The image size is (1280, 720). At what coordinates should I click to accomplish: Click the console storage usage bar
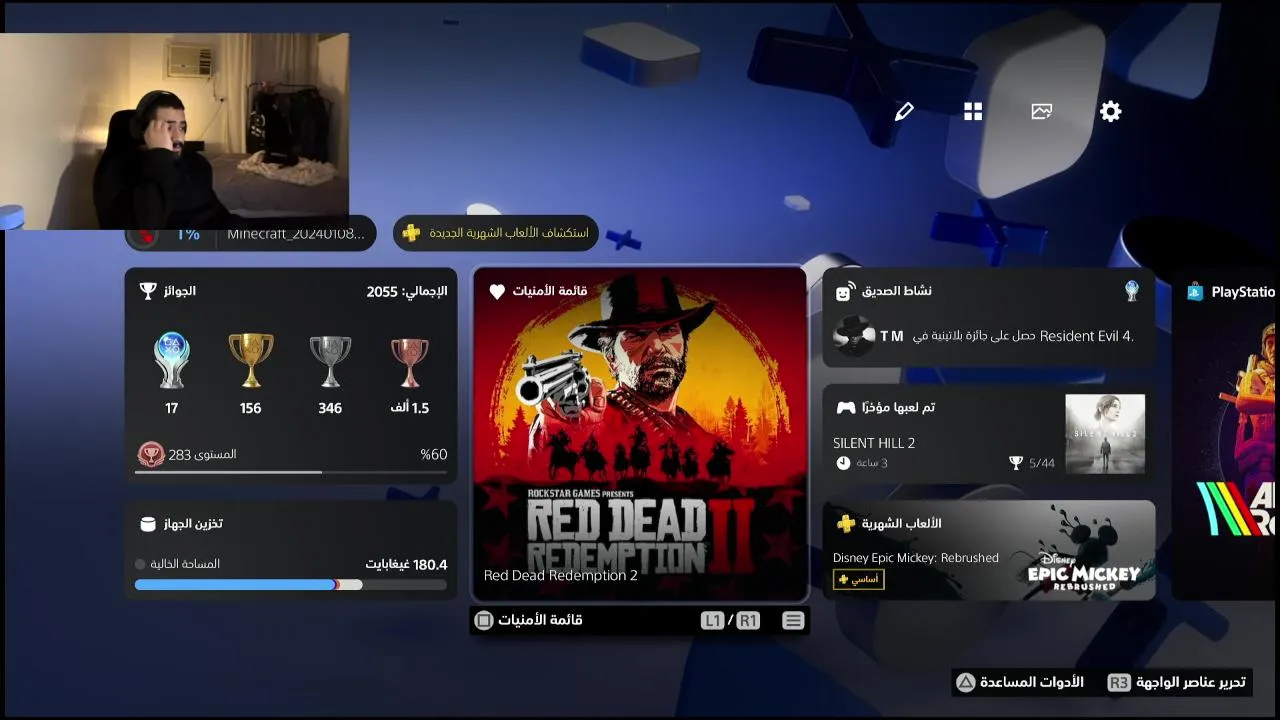pos(291,585)
